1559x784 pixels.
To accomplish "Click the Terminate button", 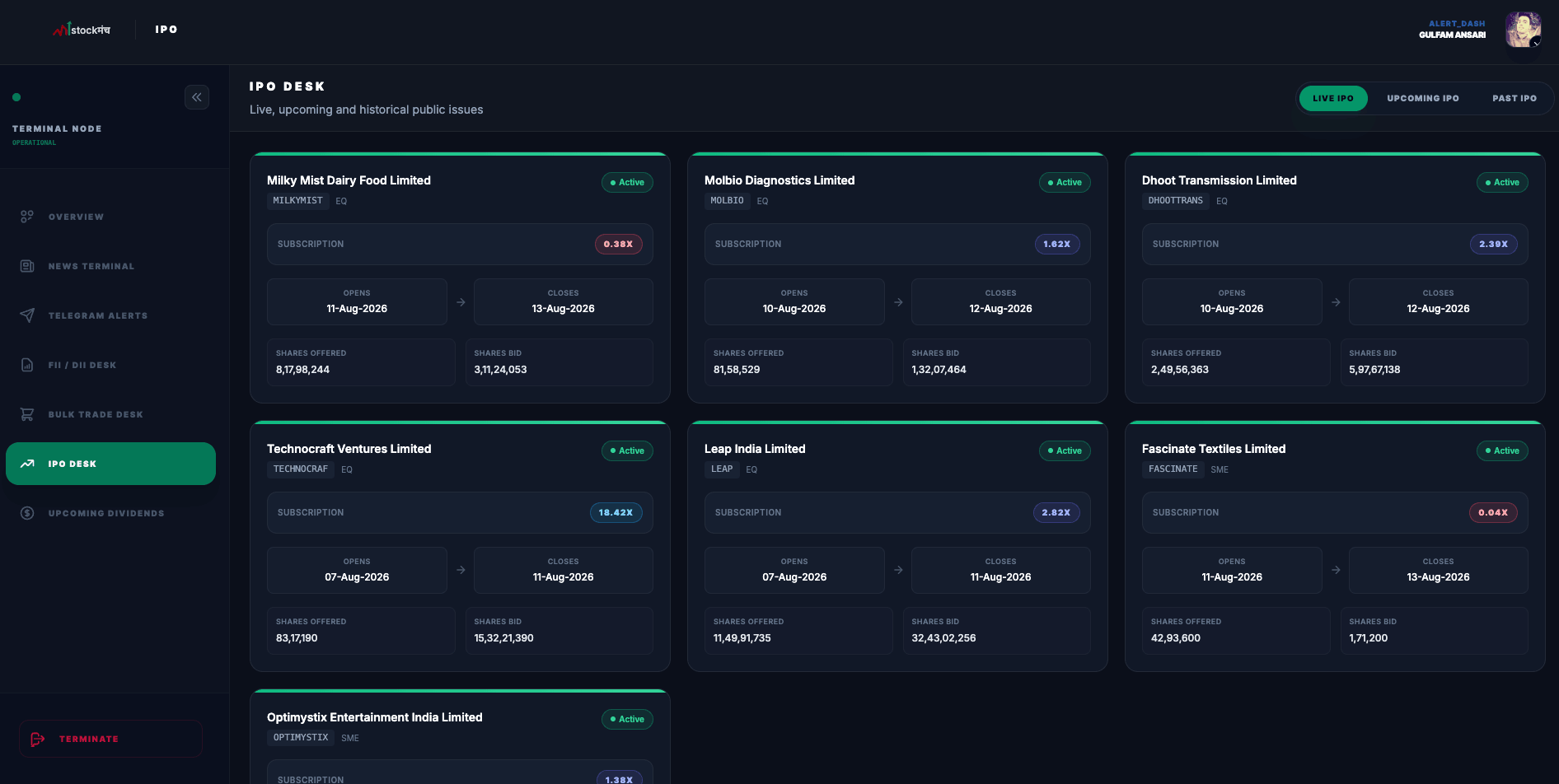I will 110,739.
